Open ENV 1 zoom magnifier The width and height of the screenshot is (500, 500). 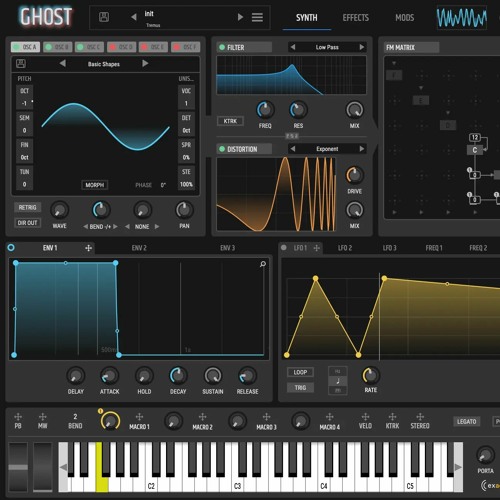pyautogui.click(x=263, y=264)
